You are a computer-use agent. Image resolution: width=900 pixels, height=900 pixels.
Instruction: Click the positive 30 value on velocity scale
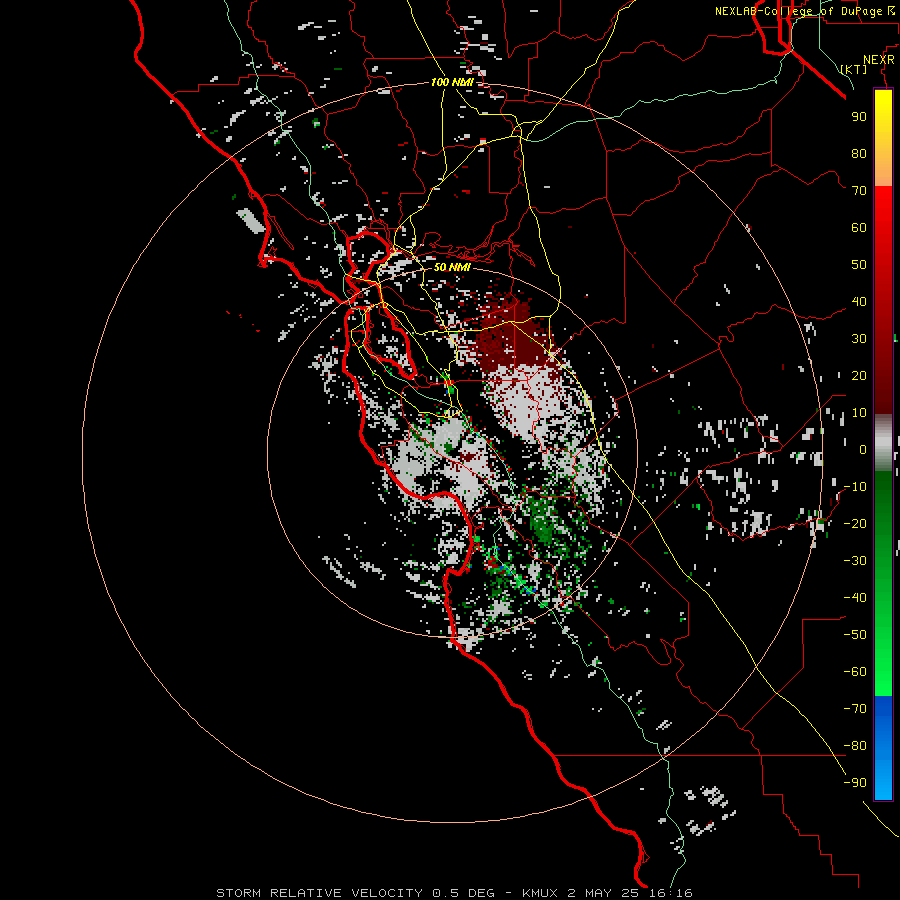point(859,339)
